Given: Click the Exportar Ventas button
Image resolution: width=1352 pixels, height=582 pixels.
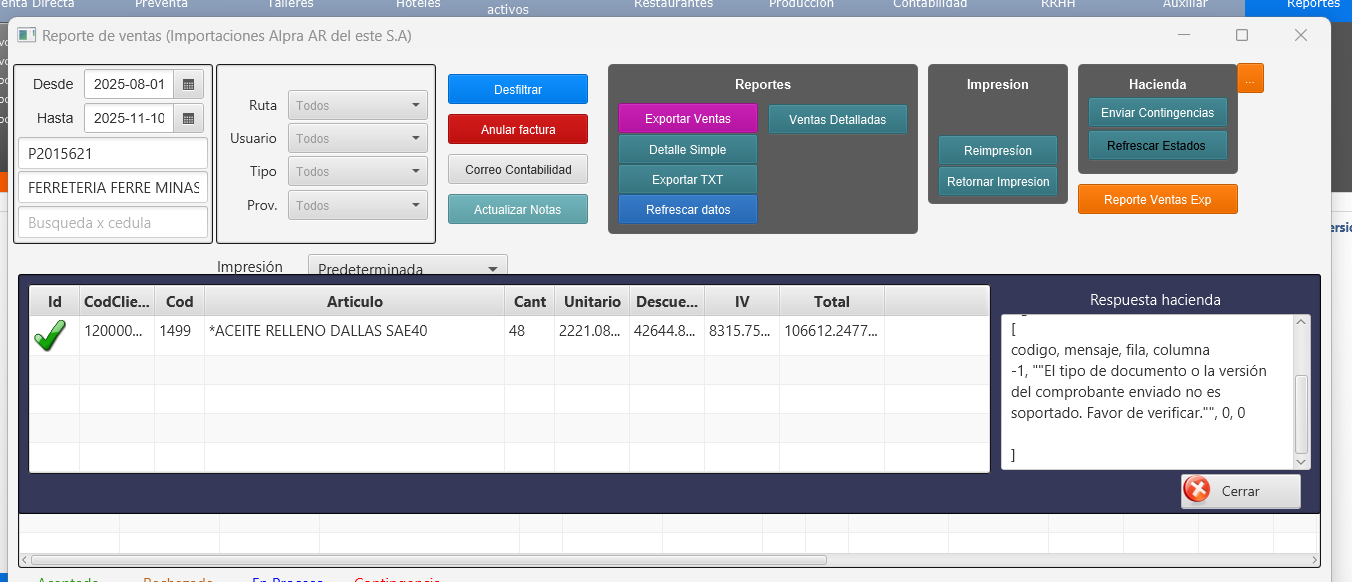Looking at the screenshot, I should click(x=687, y=119).
